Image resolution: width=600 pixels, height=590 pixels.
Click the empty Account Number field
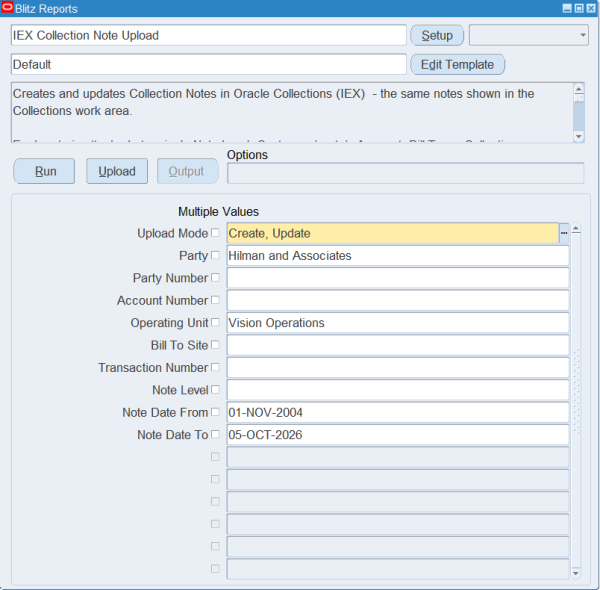click(398, 300)
